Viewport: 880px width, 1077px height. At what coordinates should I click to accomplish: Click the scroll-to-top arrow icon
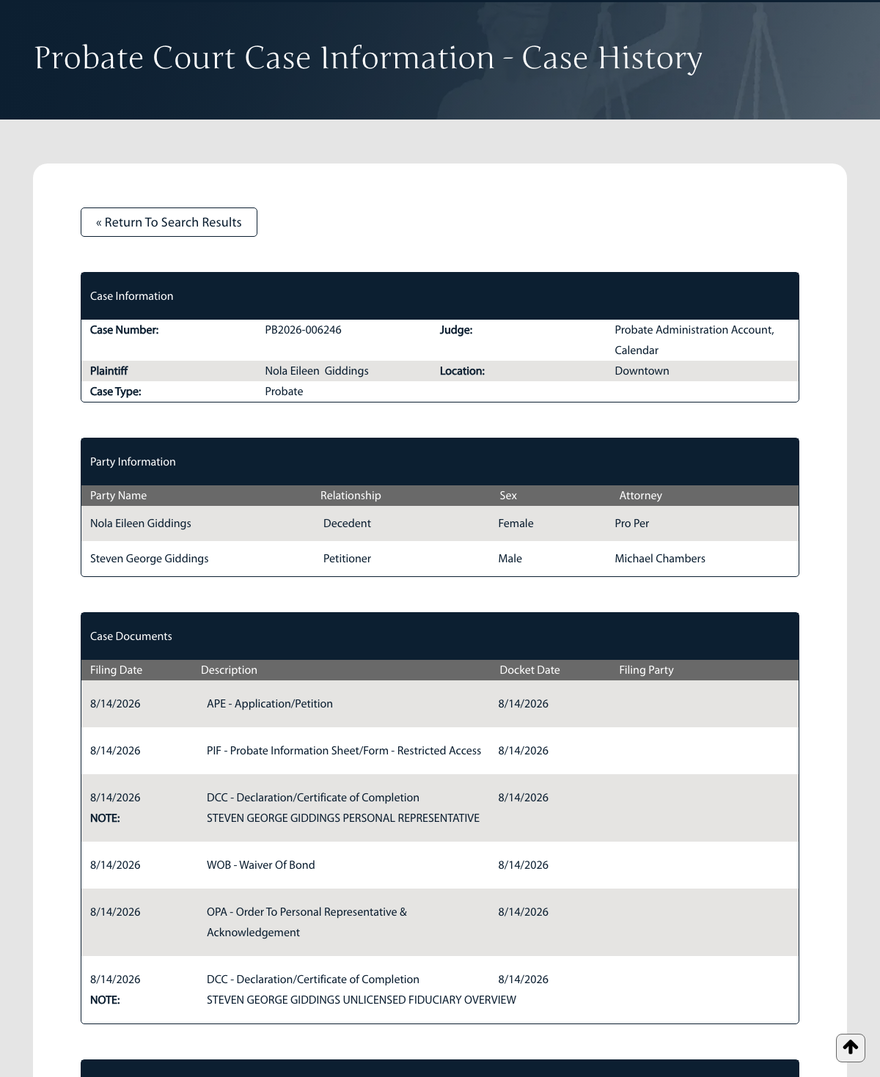(x=850, y=1047)
